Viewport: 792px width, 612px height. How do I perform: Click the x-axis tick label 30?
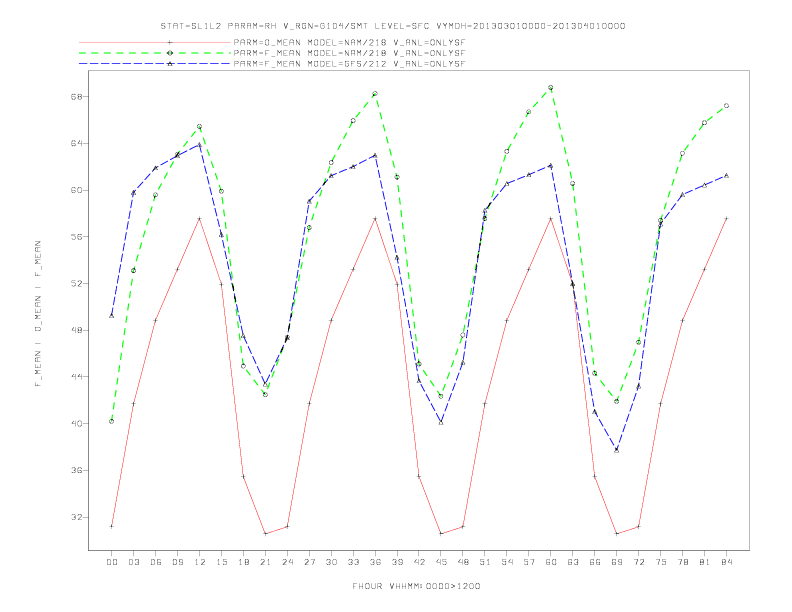pos(331,562)
